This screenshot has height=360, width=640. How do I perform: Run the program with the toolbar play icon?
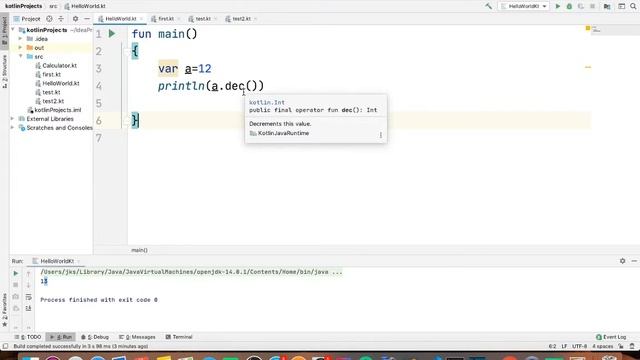click(x=558, y=6)
